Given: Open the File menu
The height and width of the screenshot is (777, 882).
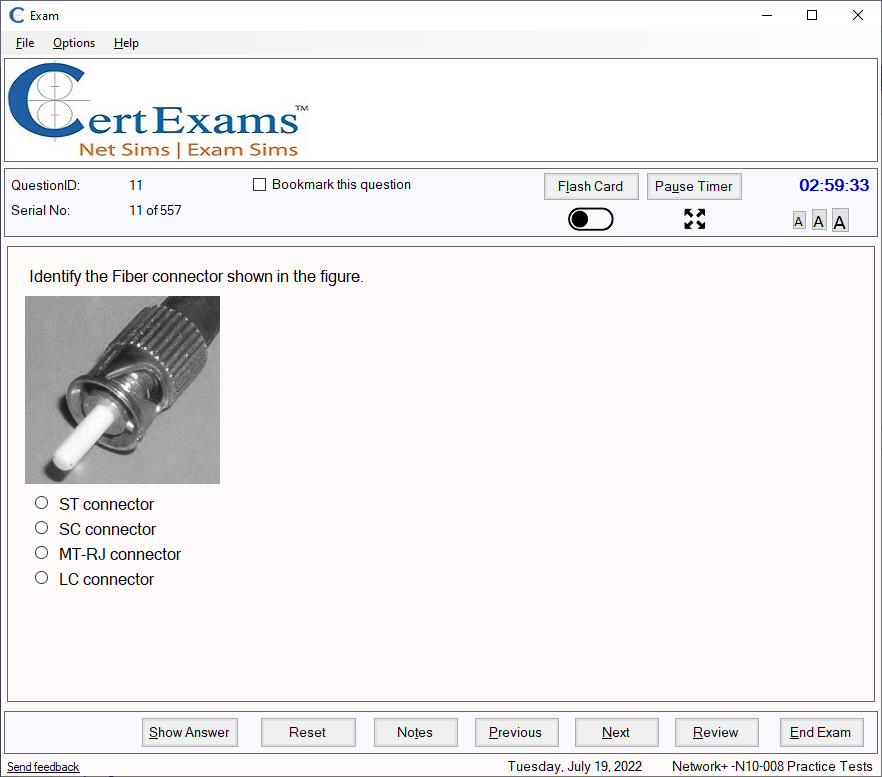Looking at the screenshot, I should (x=24, y=43).
